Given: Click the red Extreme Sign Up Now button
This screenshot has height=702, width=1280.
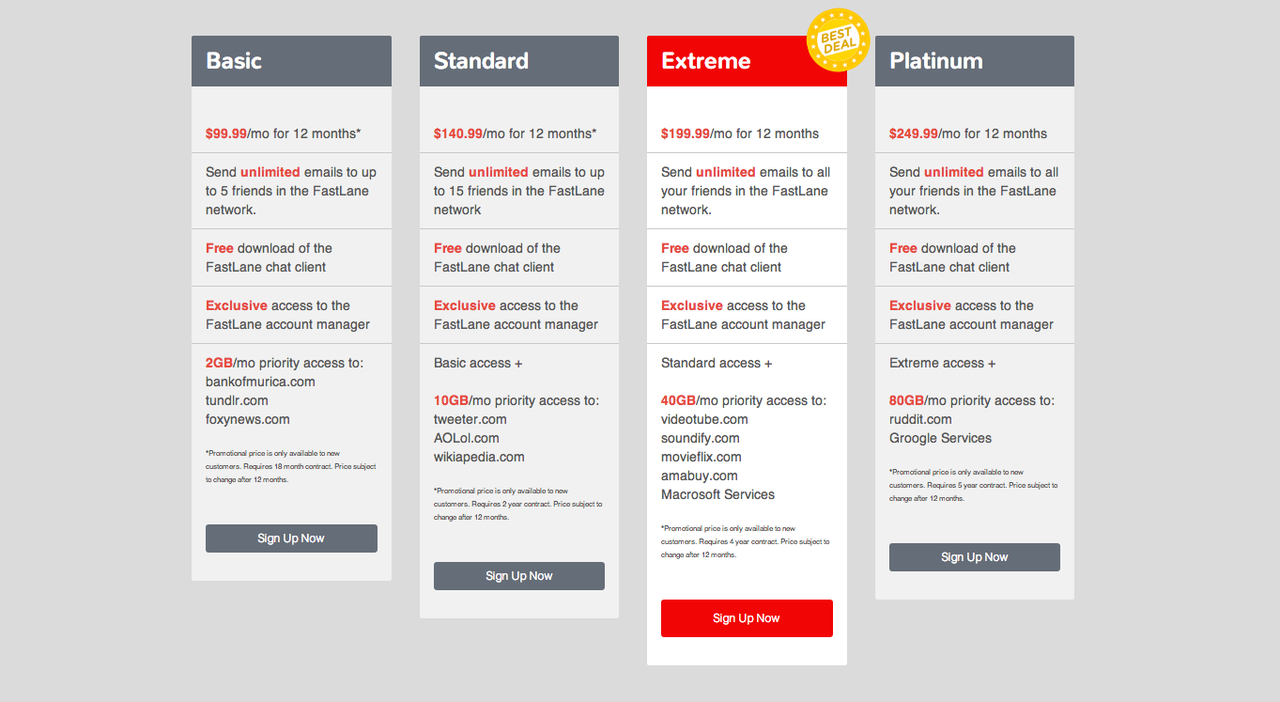Looking at the screenshot, I should pos(746,618).
